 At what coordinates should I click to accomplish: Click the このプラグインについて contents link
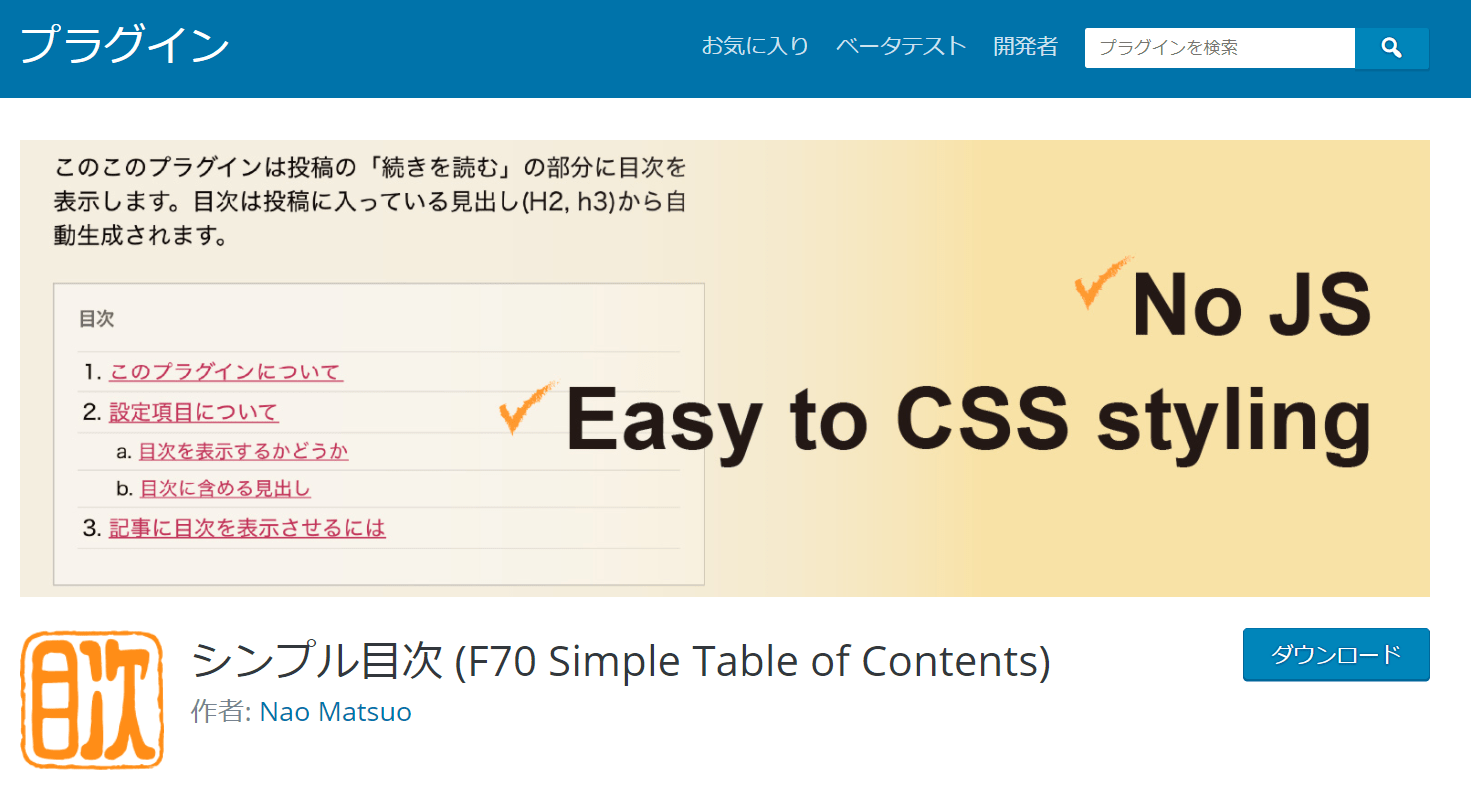click(x=226, y=372)
